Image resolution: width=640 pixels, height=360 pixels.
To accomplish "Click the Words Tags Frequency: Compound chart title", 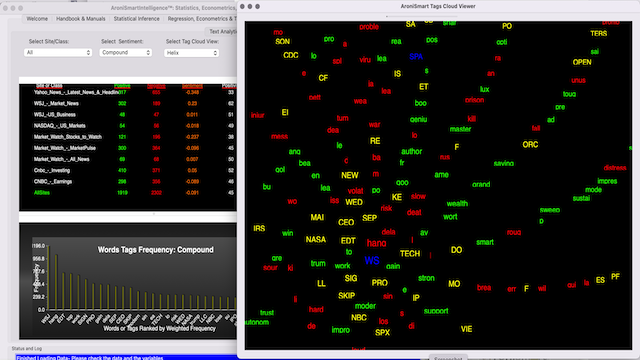I will (x=156, y=250).
